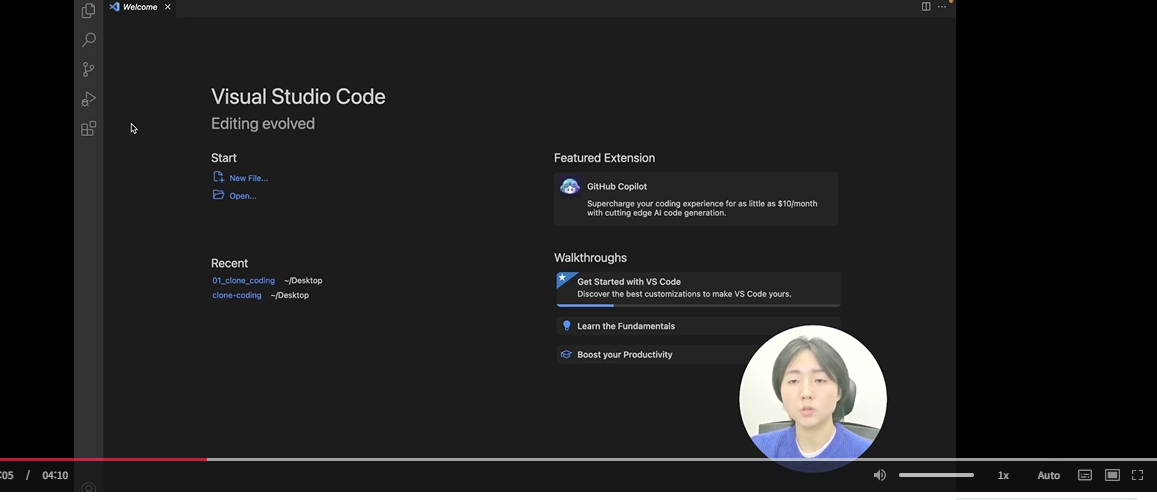Screen dimensions: 1157x500
Task: Open Get Started with VS Code walkthrough
Action: click(698, 289)
